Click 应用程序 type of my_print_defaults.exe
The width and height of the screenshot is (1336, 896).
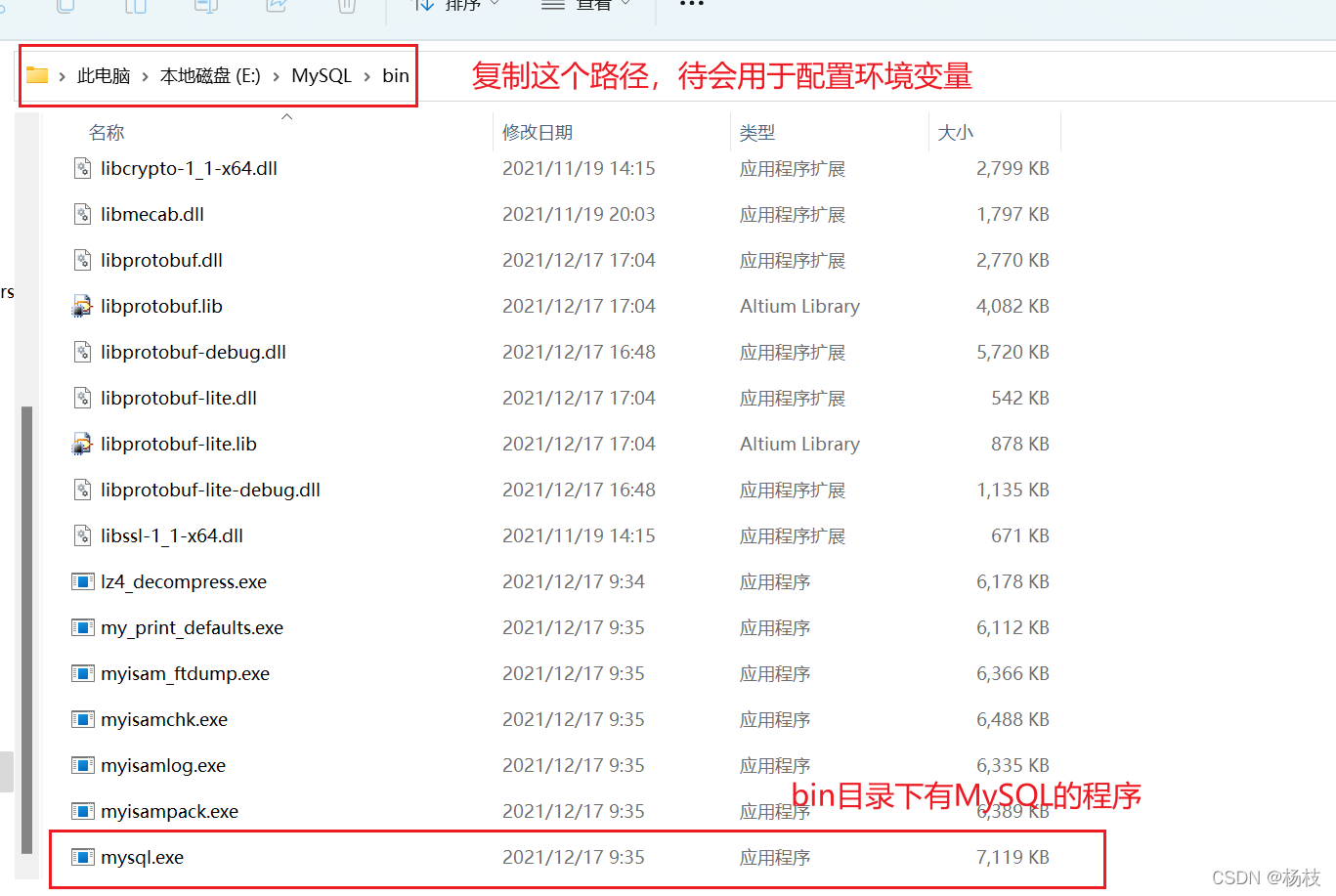775,628
